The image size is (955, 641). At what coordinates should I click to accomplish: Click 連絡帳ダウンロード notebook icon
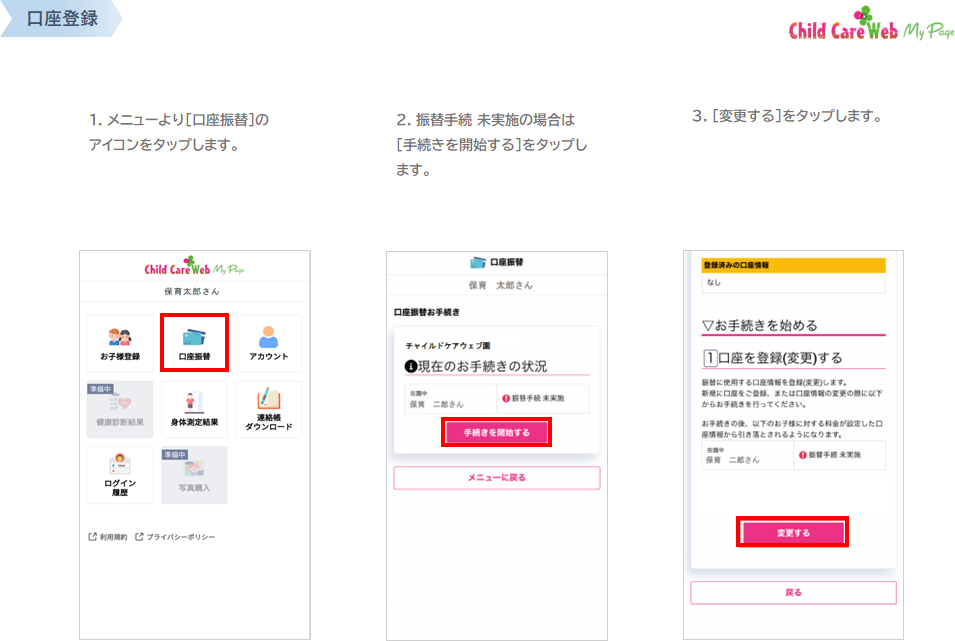coord(268,410)
